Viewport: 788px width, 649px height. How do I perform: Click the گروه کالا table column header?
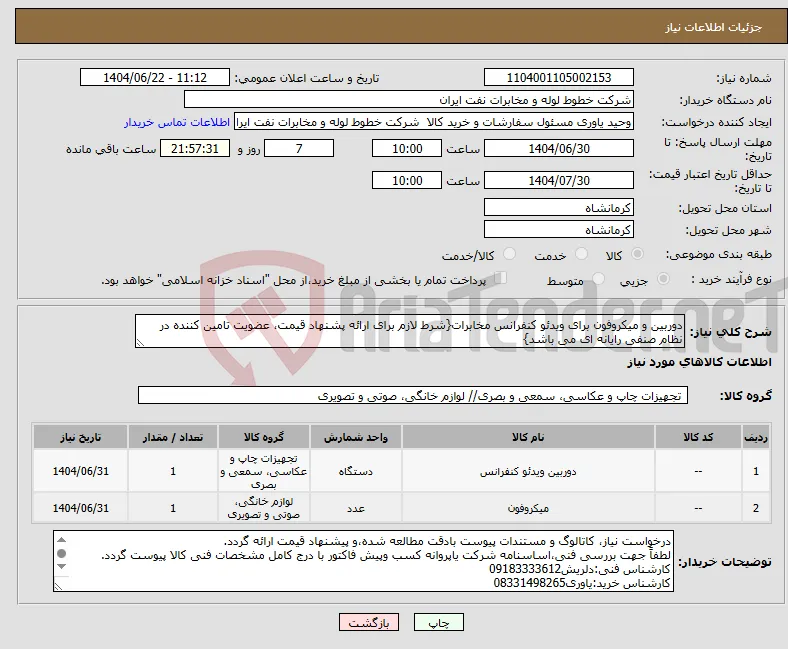point(264,437)
